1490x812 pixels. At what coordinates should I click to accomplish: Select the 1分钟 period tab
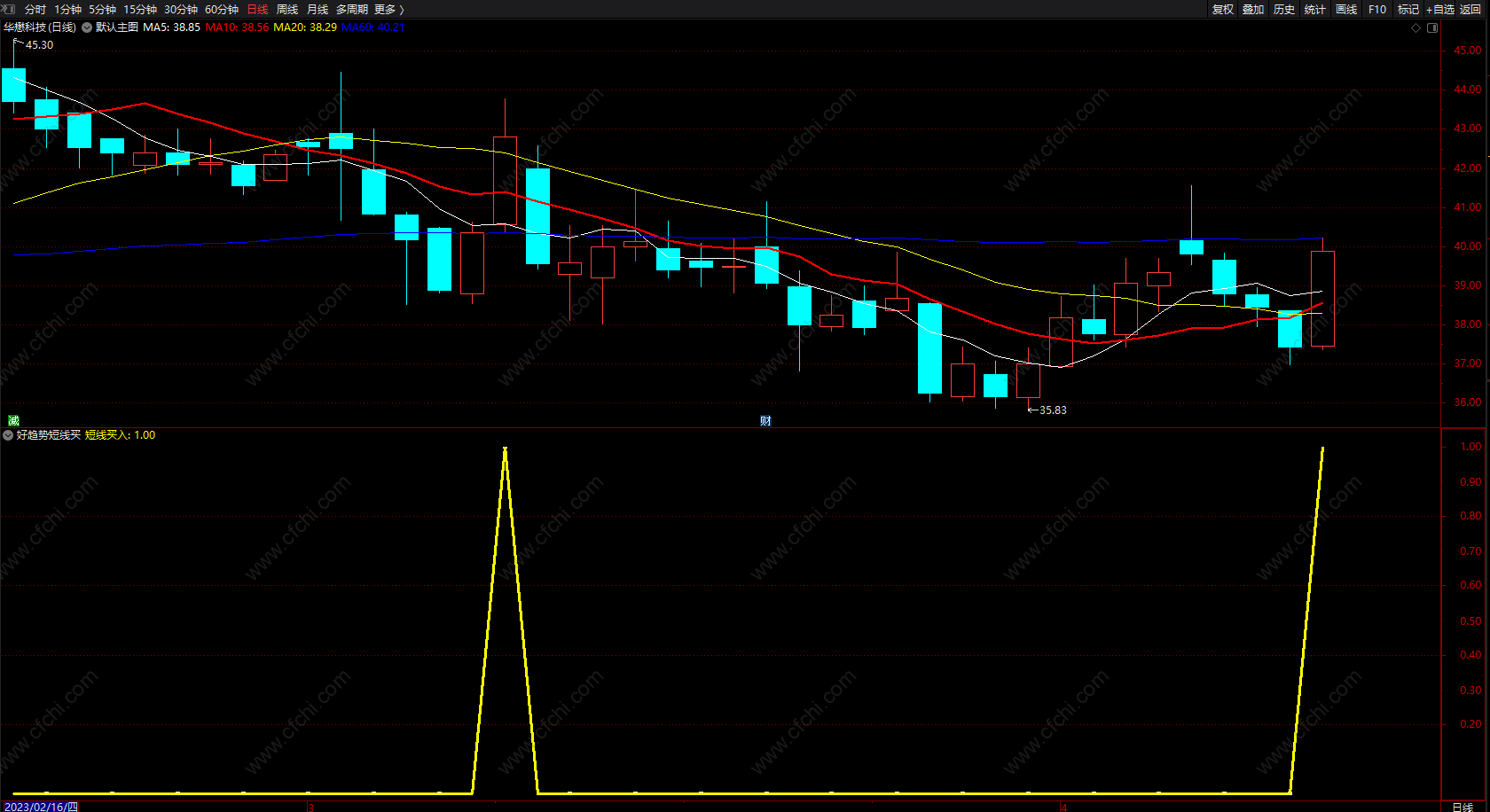coord(67,9)
